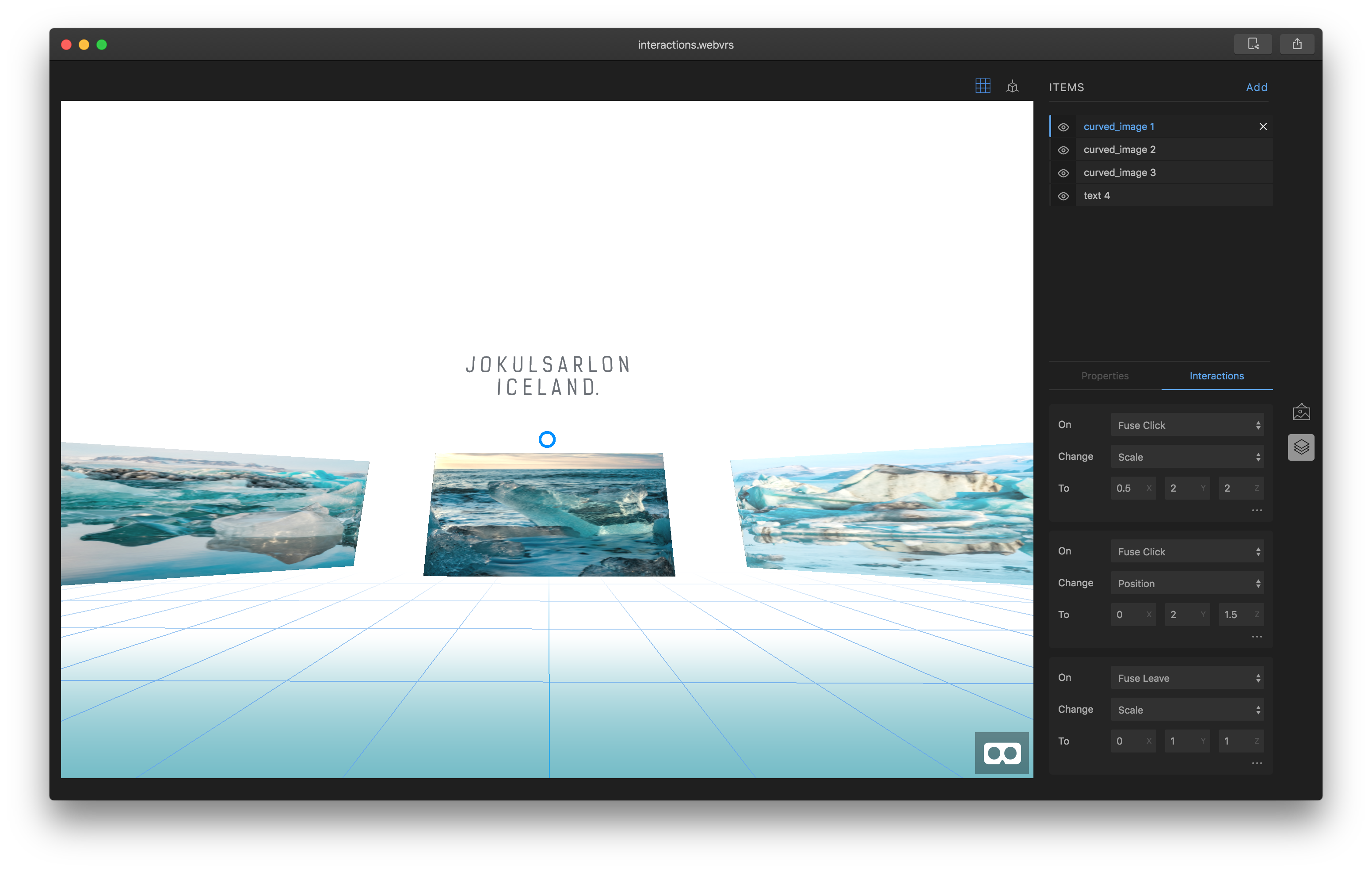Open the Fuse Leave dropdown of the third interaction
Image resolution: width=1372 pixels, height=871 pixels.
pyautogui.click(x=1187, y=678)
